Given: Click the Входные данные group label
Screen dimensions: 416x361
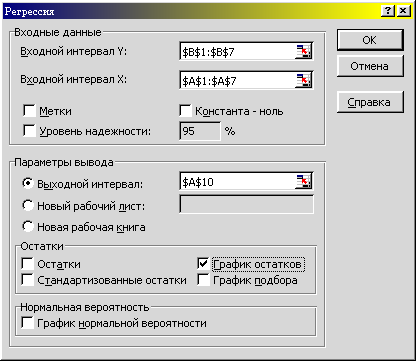Looking at the screenshot, I should click(x=58, y=32).
